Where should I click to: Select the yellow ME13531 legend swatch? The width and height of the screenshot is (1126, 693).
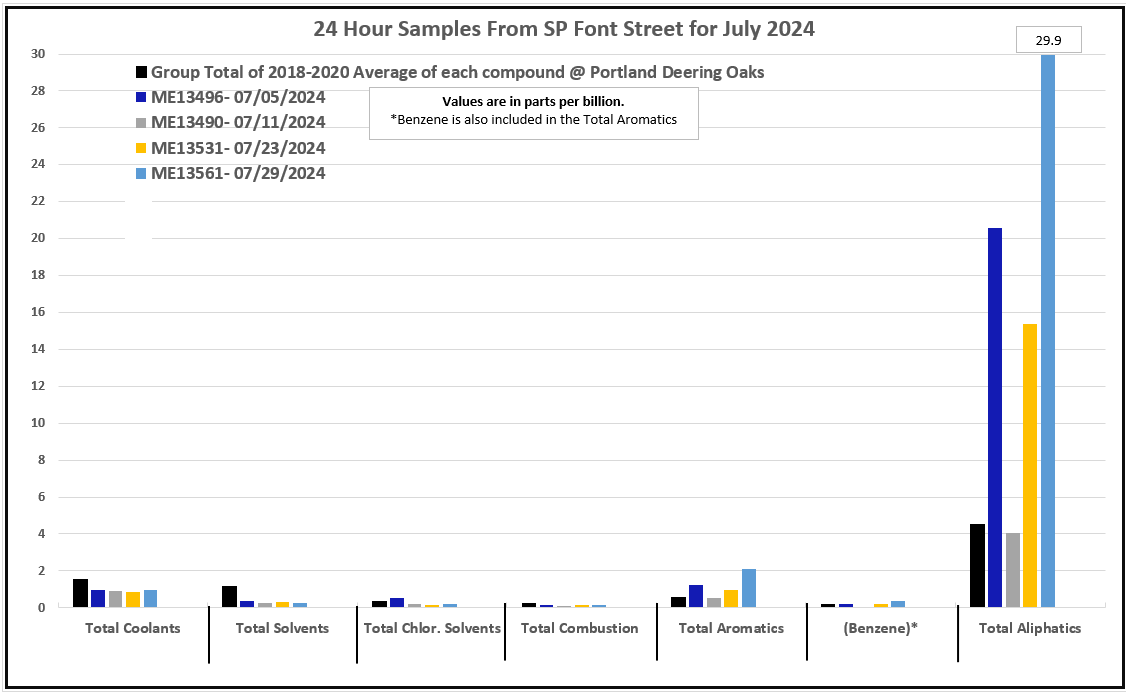click(x=142, y=148)
